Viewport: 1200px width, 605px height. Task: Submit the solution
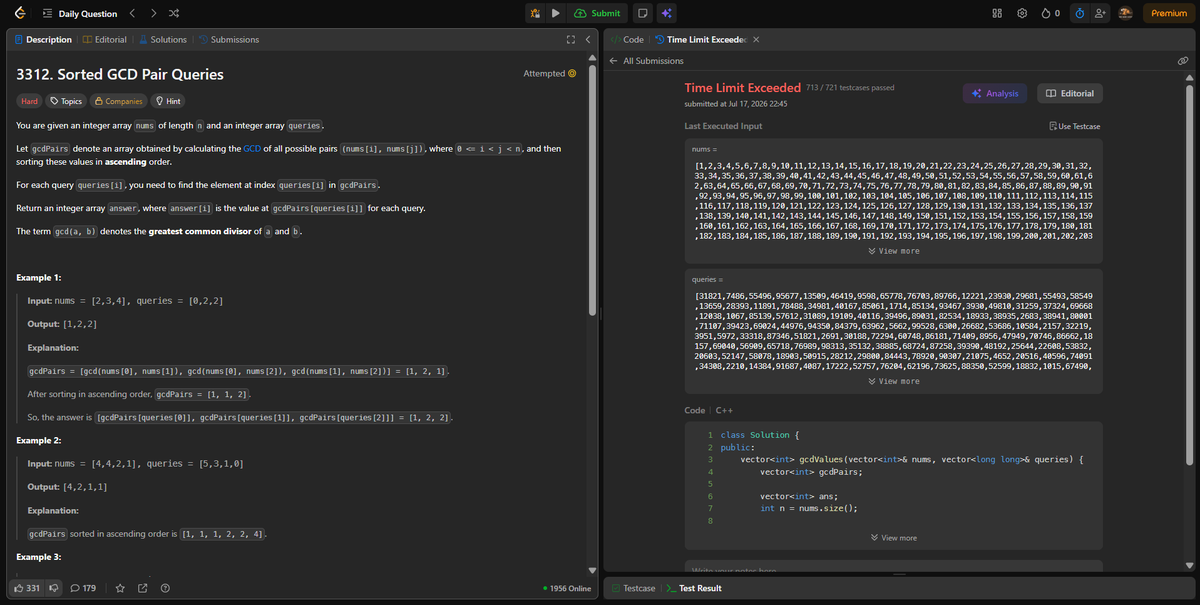[597, 13]
